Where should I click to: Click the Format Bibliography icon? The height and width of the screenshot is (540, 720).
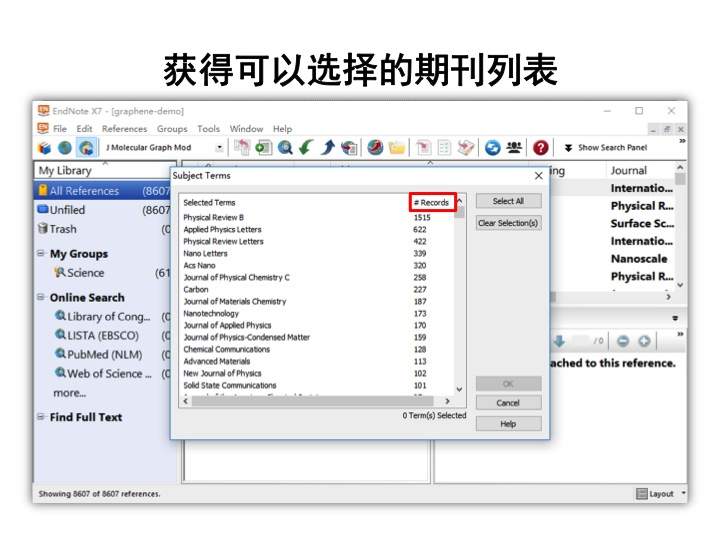click(x=444, y=147)
